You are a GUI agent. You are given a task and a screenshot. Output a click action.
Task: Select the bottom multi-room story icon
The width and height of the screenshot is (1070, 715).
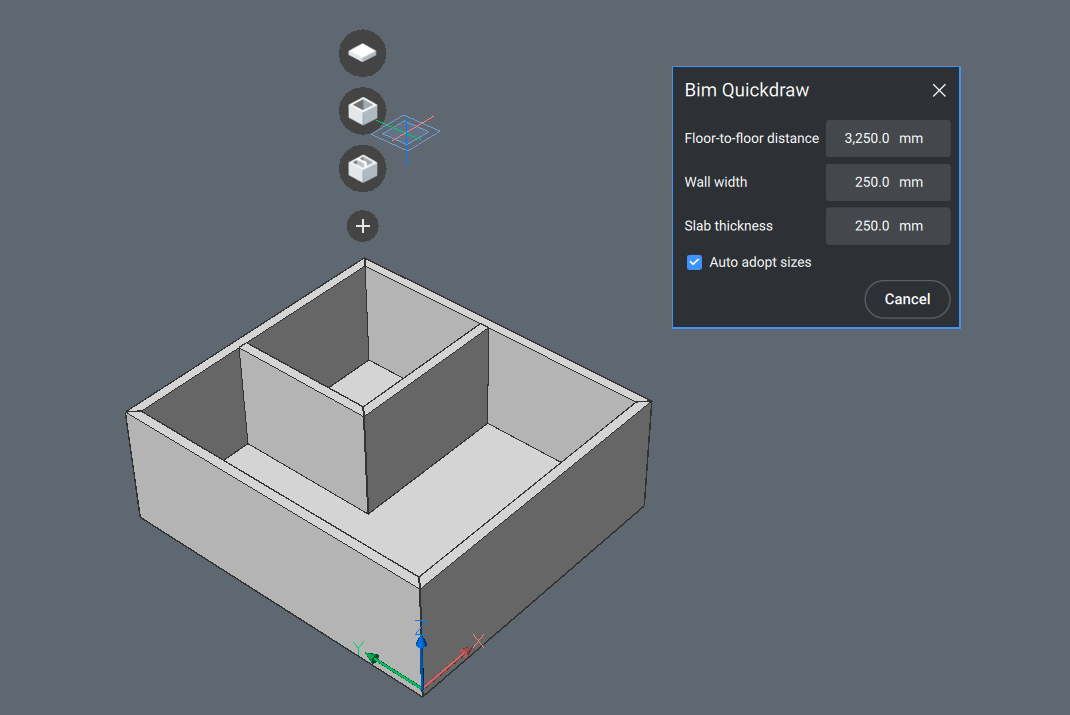point(362,169)
